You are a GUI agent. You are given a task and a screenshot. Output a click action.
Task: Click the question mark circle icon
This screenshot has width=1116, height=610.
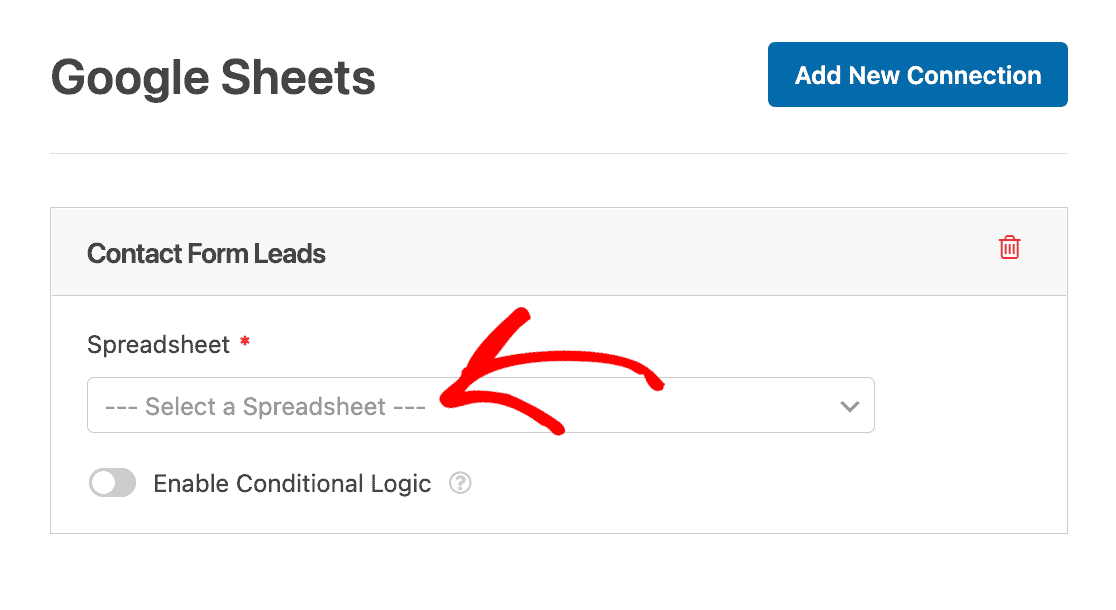(x=460, y=483)
